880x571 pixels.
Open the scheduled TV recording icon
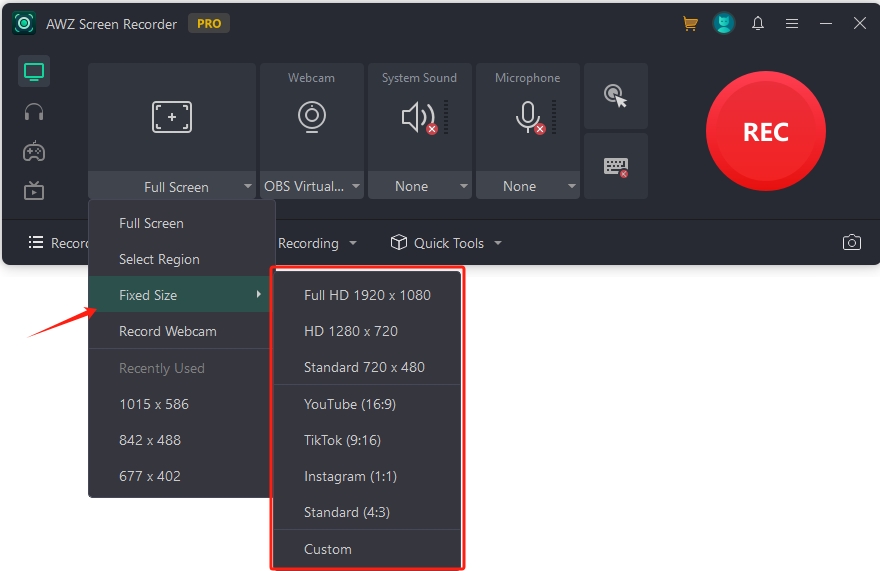coord(34,191)
